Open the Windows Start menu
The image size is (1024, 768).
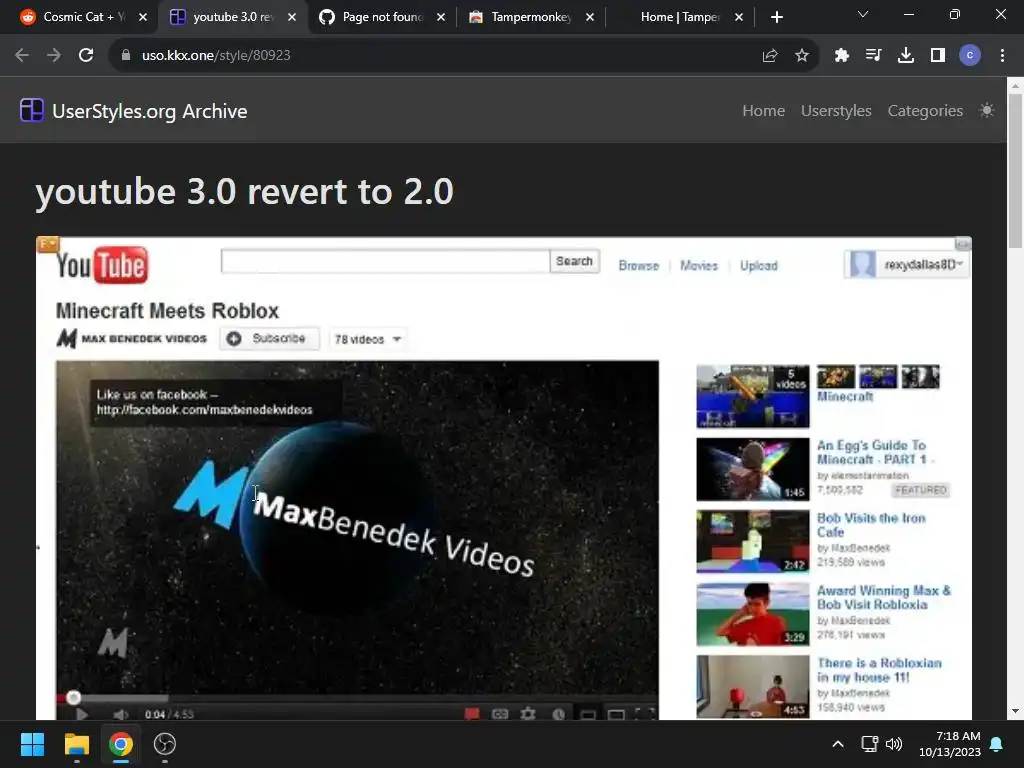(32, 744)
